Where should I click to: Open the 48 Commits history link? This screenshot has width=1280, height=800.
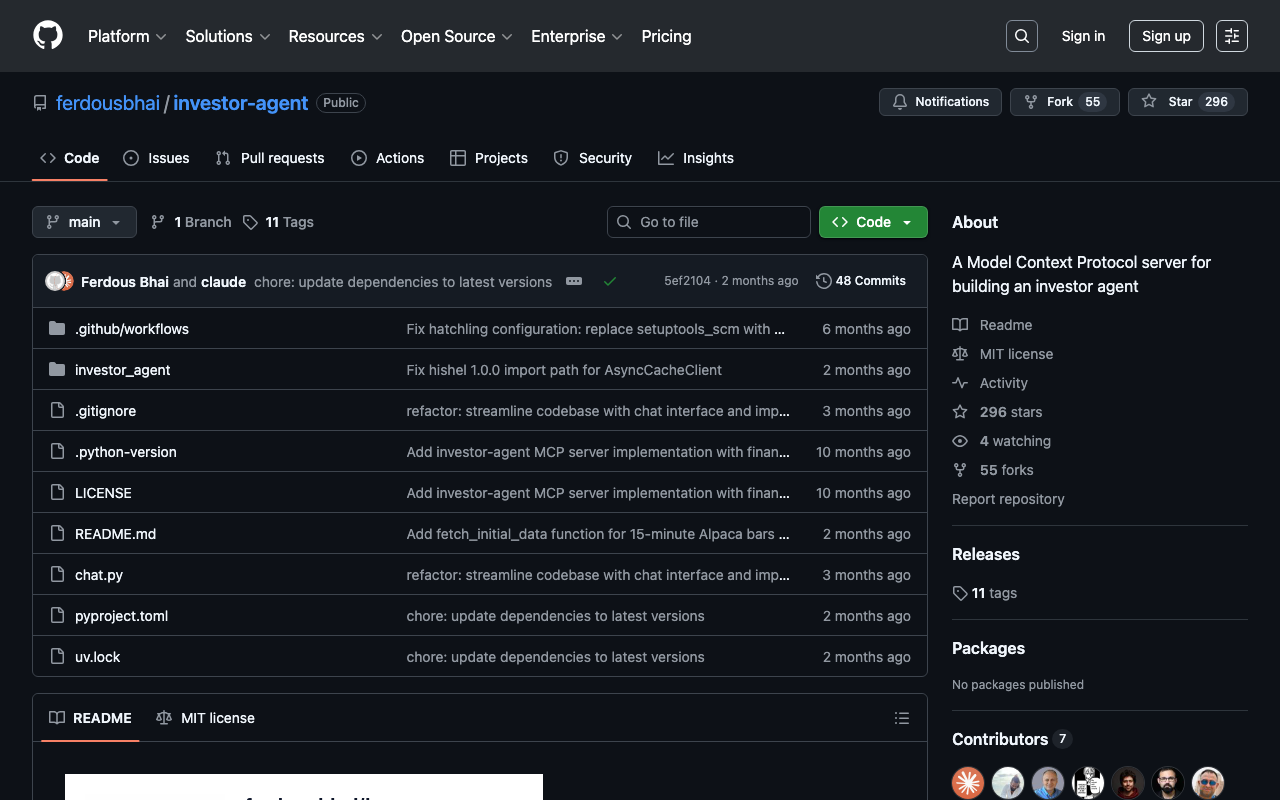click(x=861, y=281)
